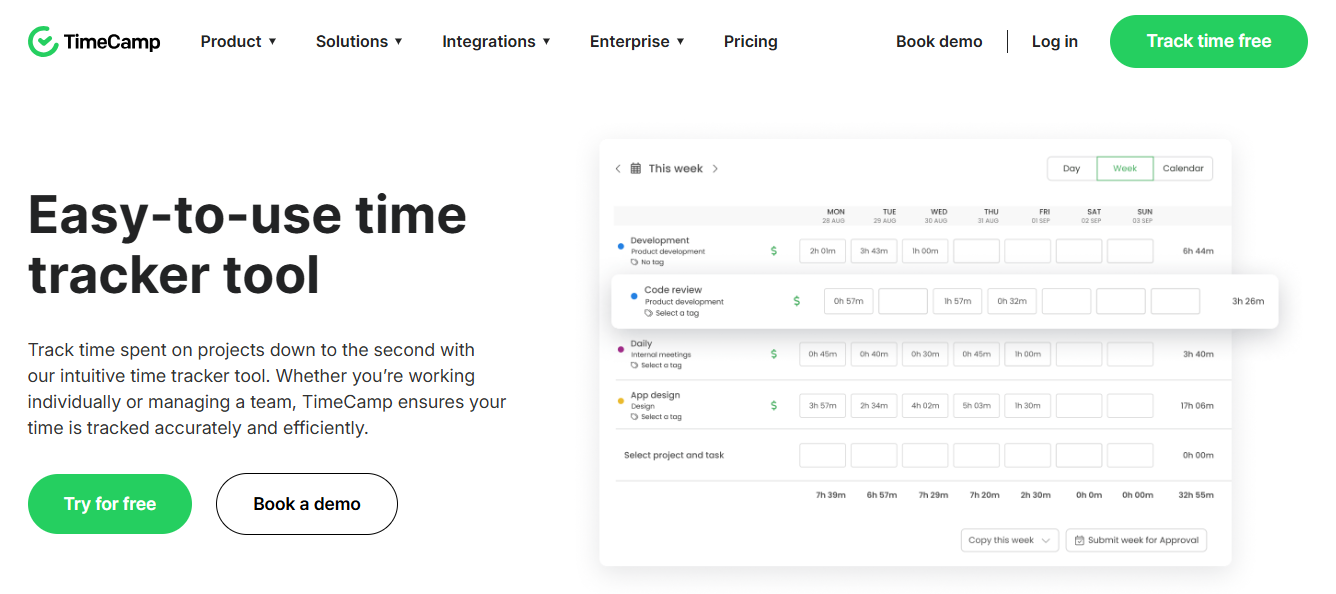
Task: Open the Log in link
Action: (1055, 41)
